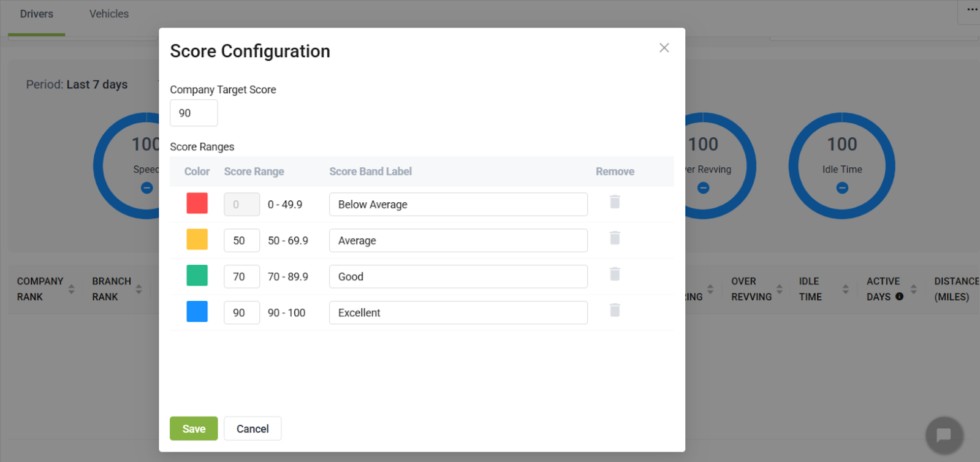Sort by Active Days column
Image resolution: width=980 pixels, height=462 pixels.
pyautogui.click(x=914, y=289)
